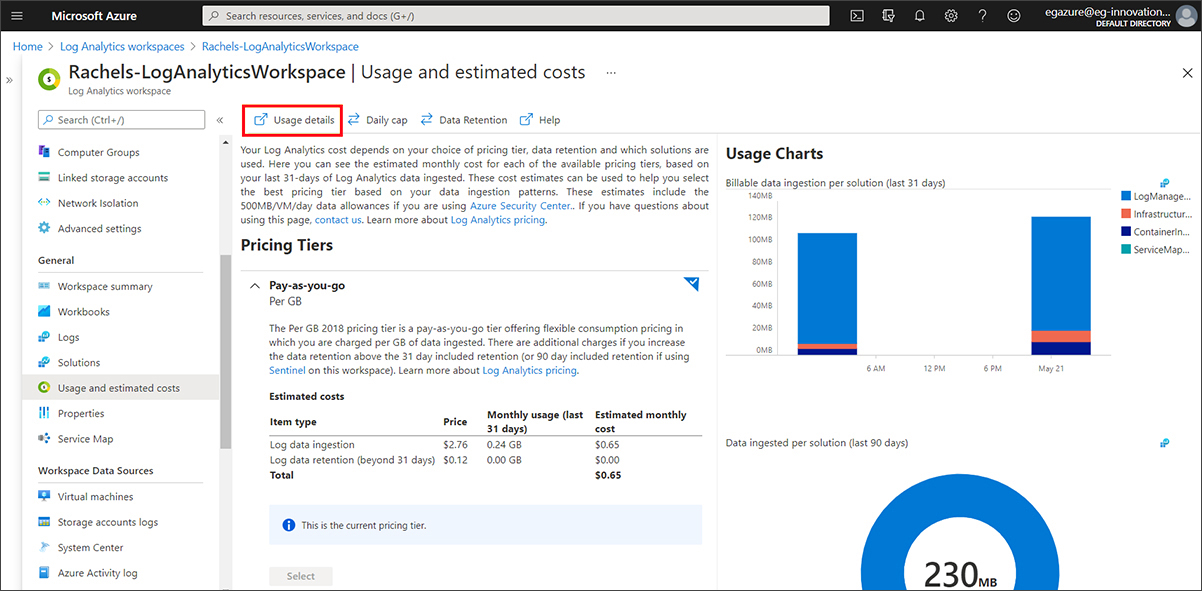The image size is (1202, 591).
Task: Open the Daily cap setting
Action: (377, 120)
